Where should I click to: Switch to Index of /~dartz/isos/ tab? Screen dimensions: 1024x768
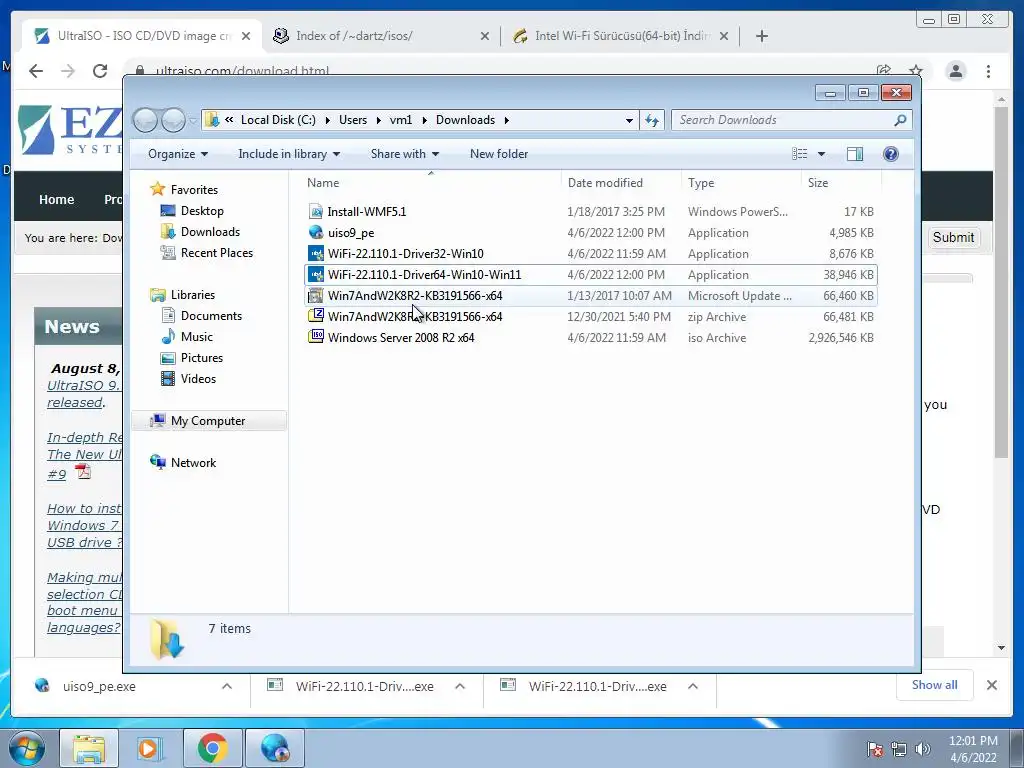pos(382,36)
